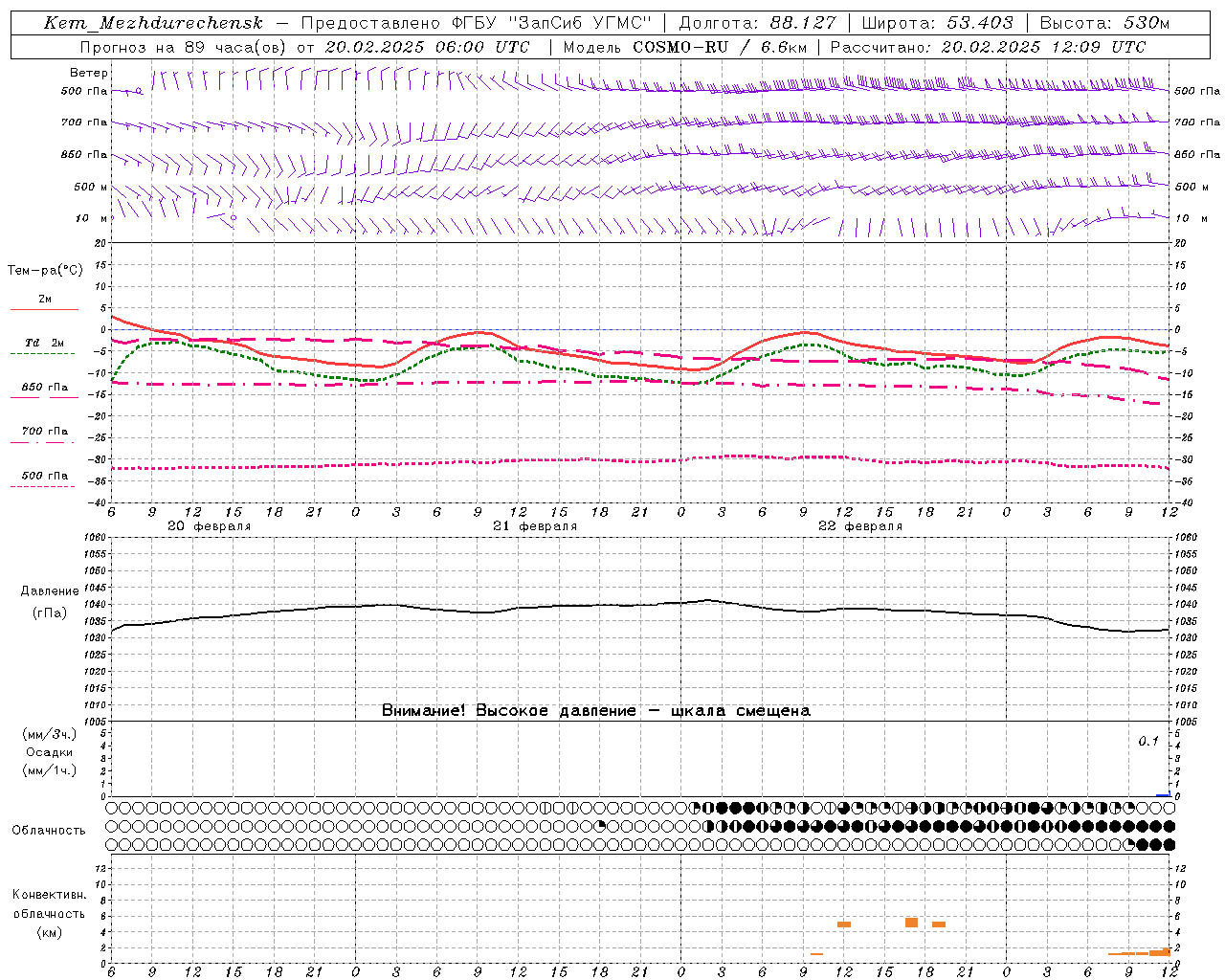
Task: Click the 0.1 precipitation amount value
Action: tap(1147, 742)
